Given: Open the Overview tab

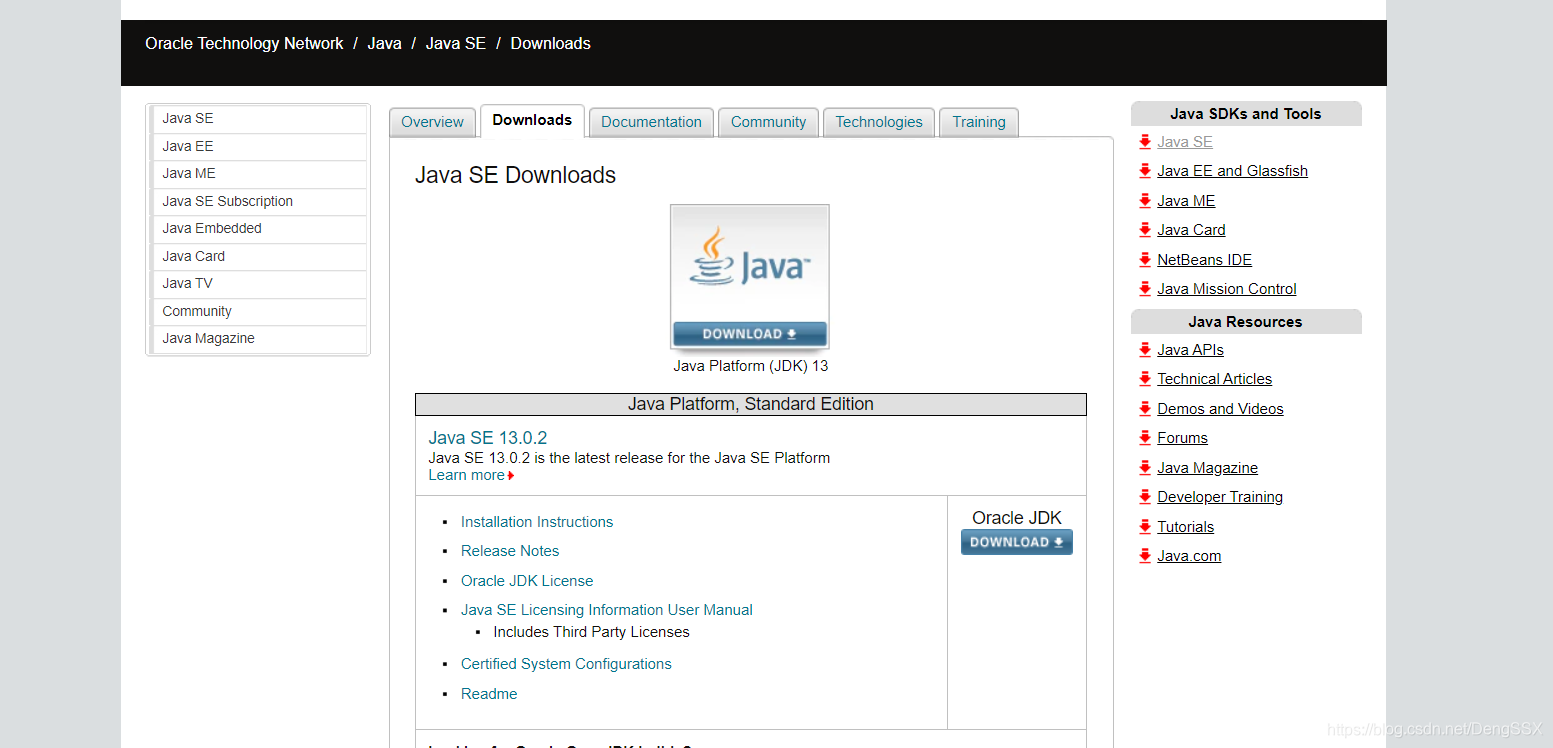Looking at the screenshot, I should pos(432,122).
